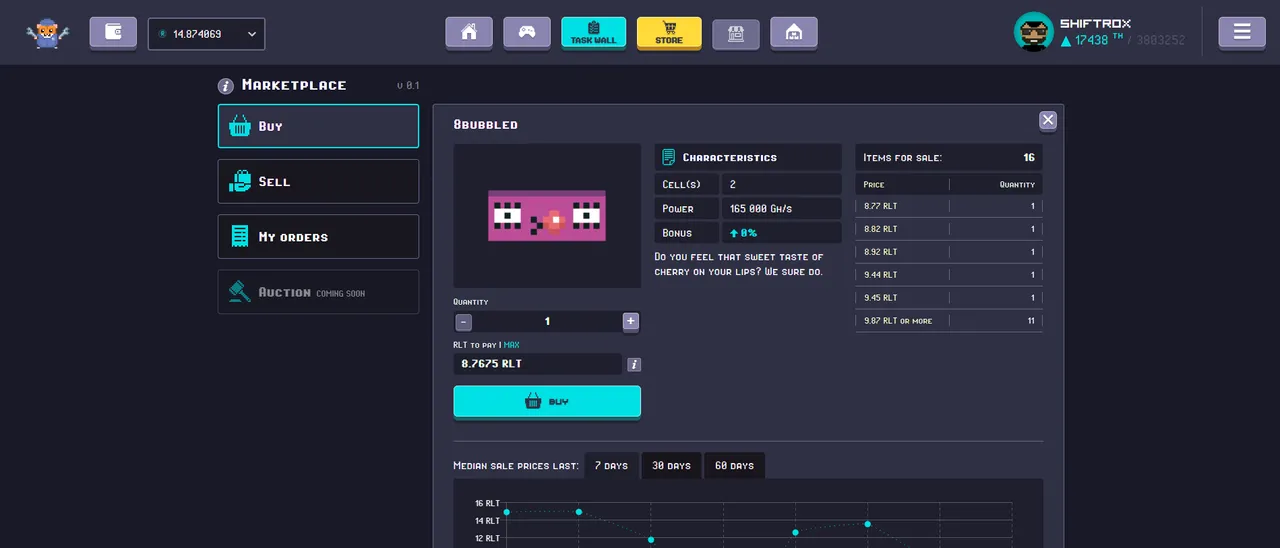
Task: Click the 17438 TH power stat
Action: pos(1091,41)
